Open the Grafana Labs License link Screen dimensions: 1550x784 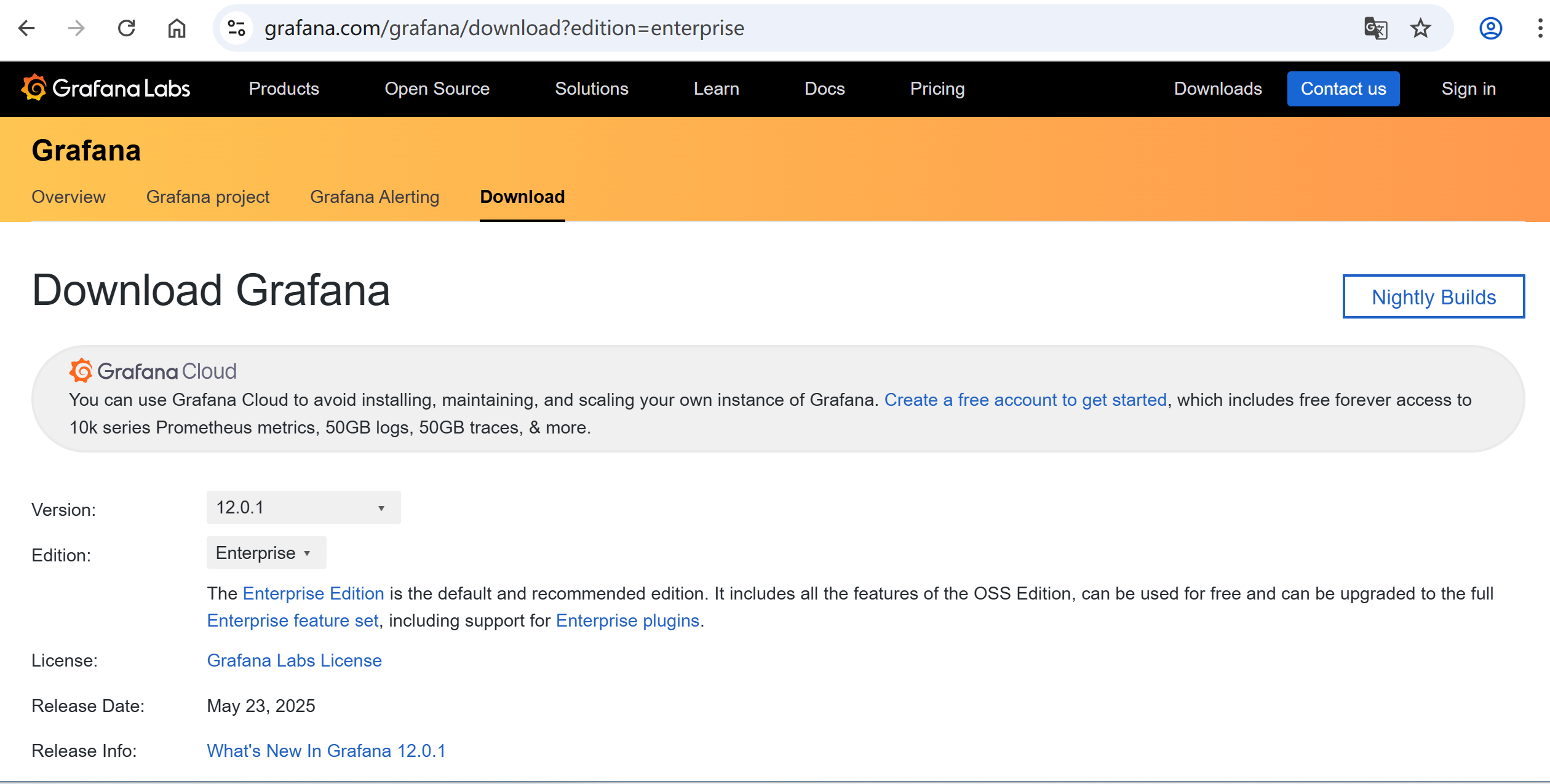(295, 660)
